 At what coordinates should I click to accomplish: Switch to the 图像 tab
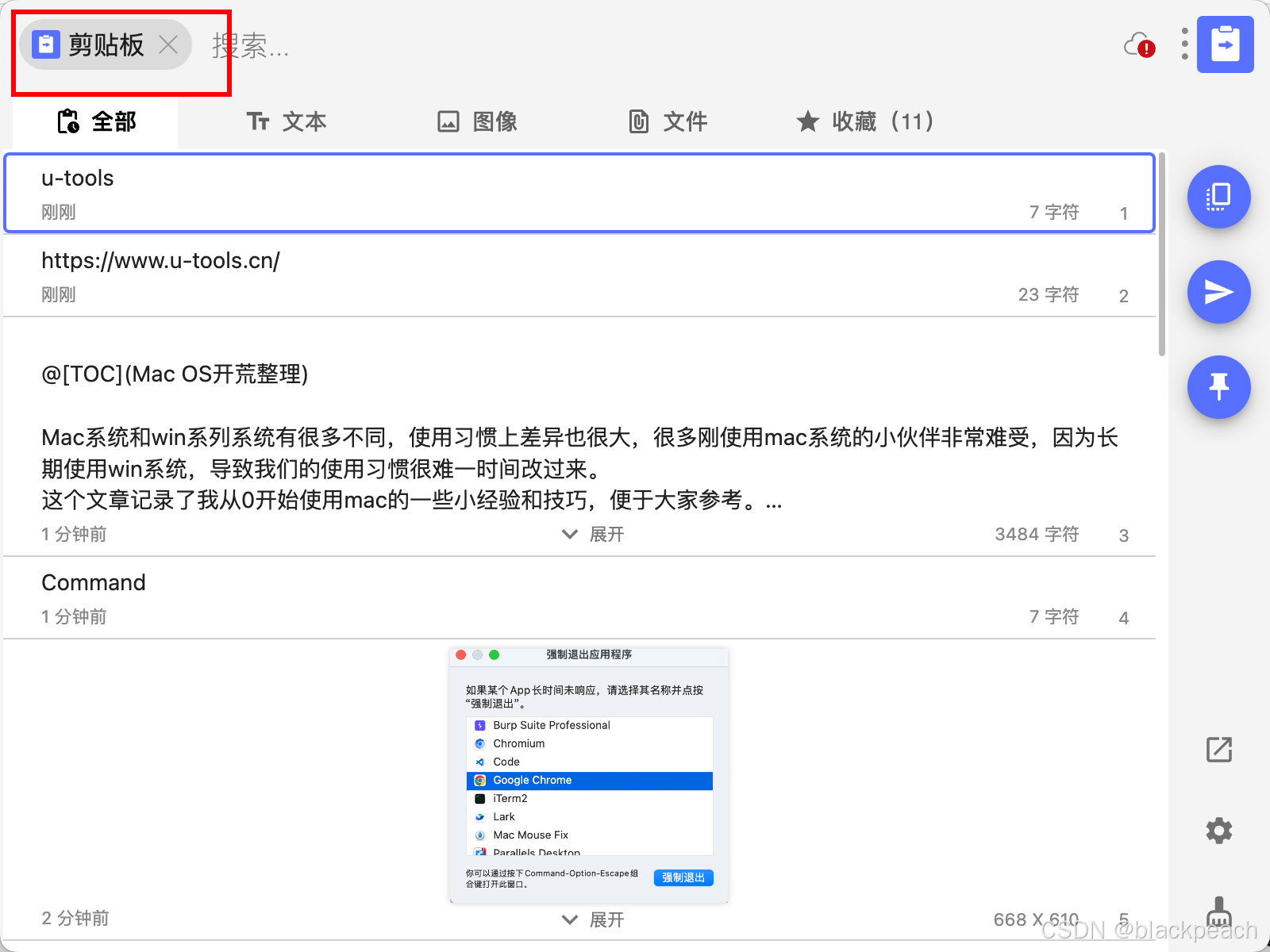click(x=477, y=121)
